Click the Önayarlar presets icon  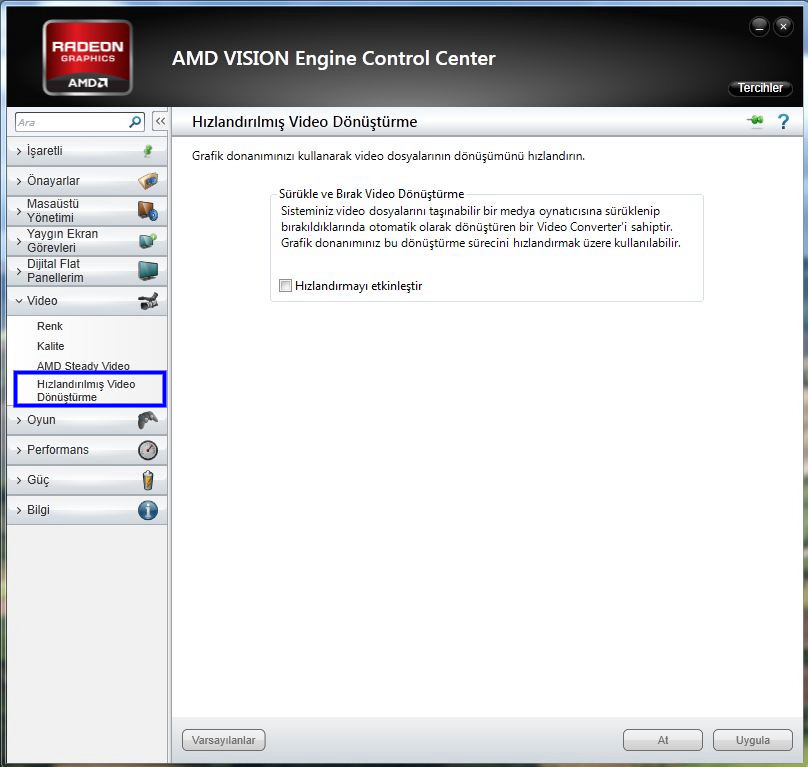148,180
